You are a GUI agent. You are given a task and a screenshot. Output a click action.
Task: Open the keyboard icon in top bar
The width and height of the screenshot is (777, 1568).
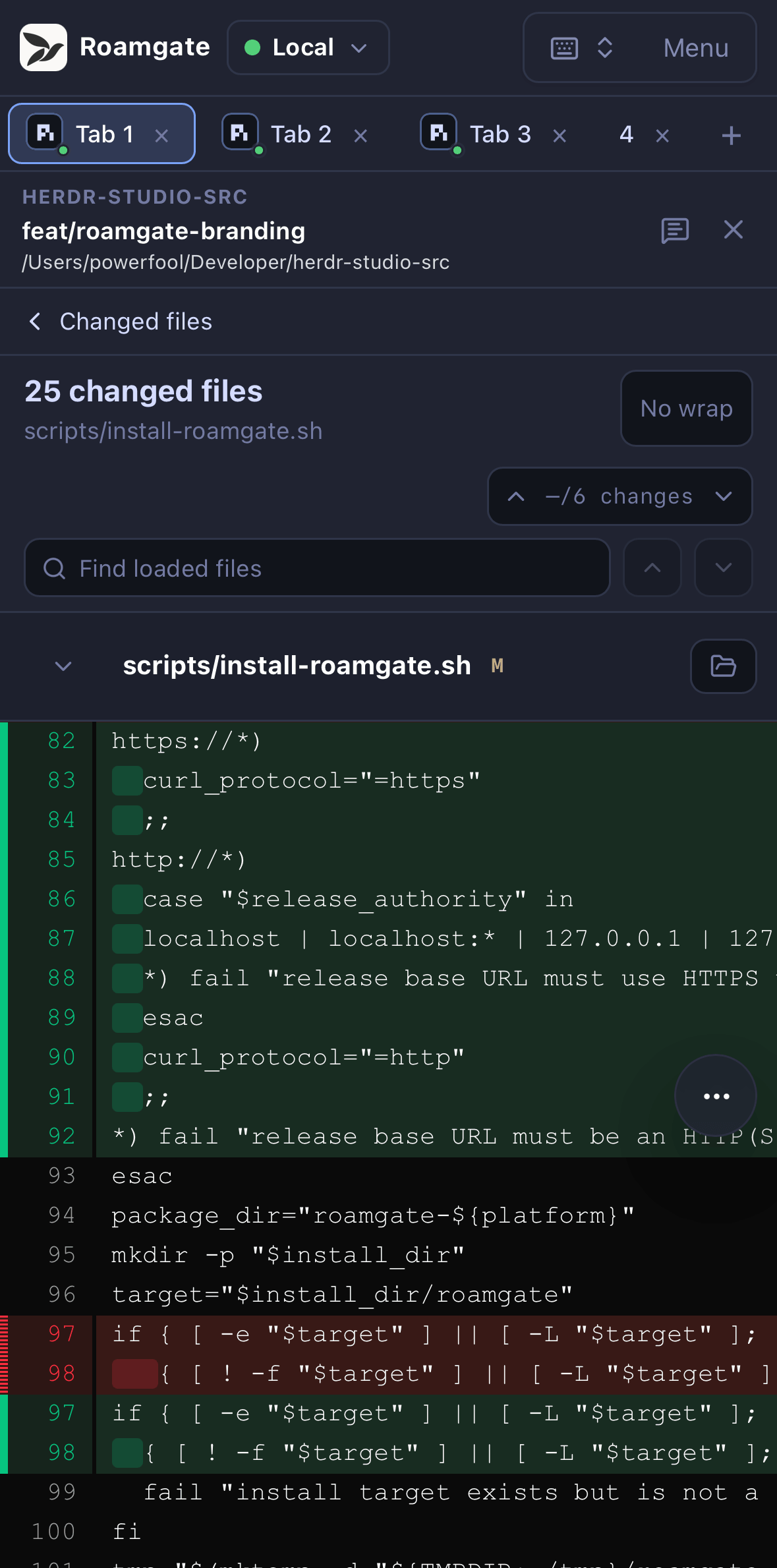tap(564, 48)
